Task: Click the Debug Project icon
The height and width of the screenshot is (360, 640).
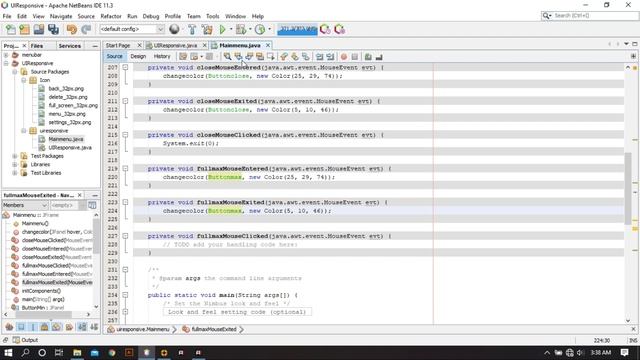Action: (241, 29)
